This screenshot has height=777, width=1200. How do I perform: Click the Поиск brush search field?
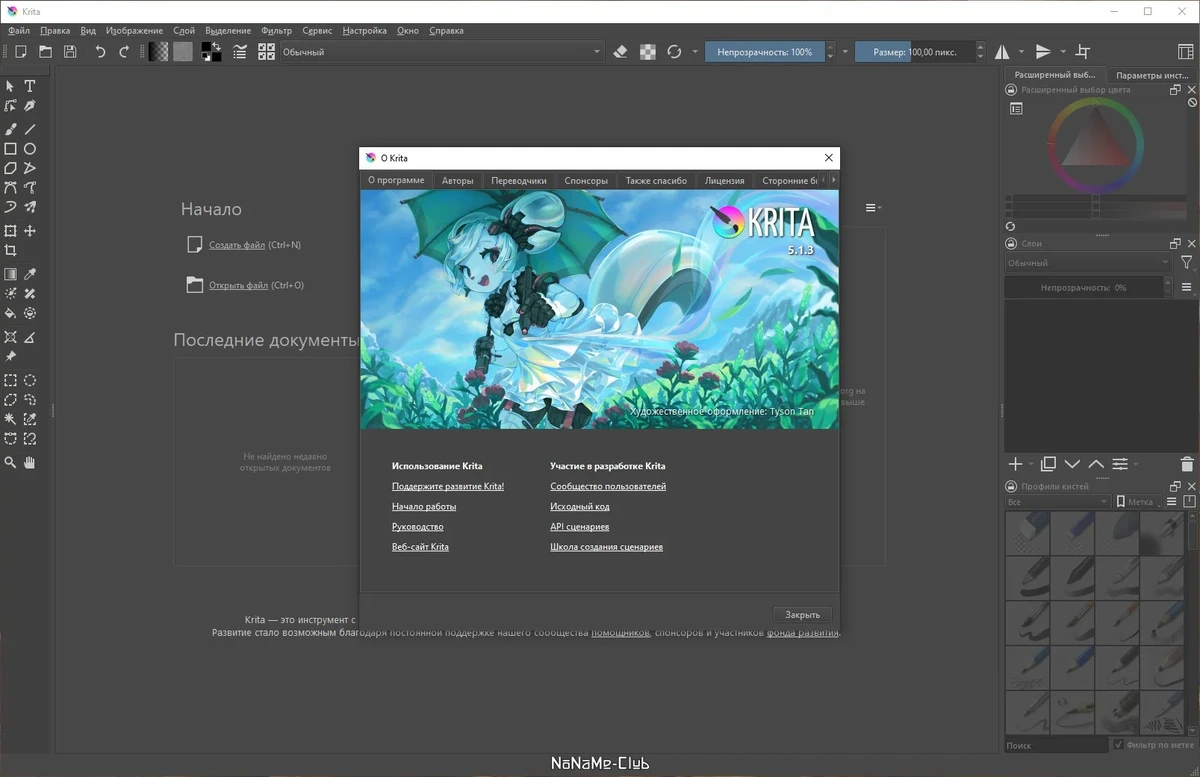[x=1057, y=745]
